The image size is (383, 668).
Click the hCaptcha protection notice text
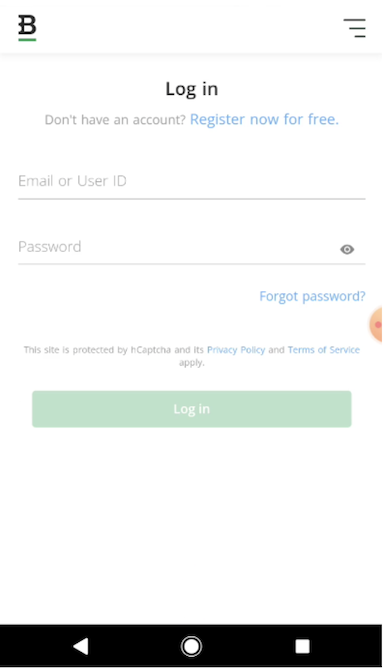[x=192, y=356]
